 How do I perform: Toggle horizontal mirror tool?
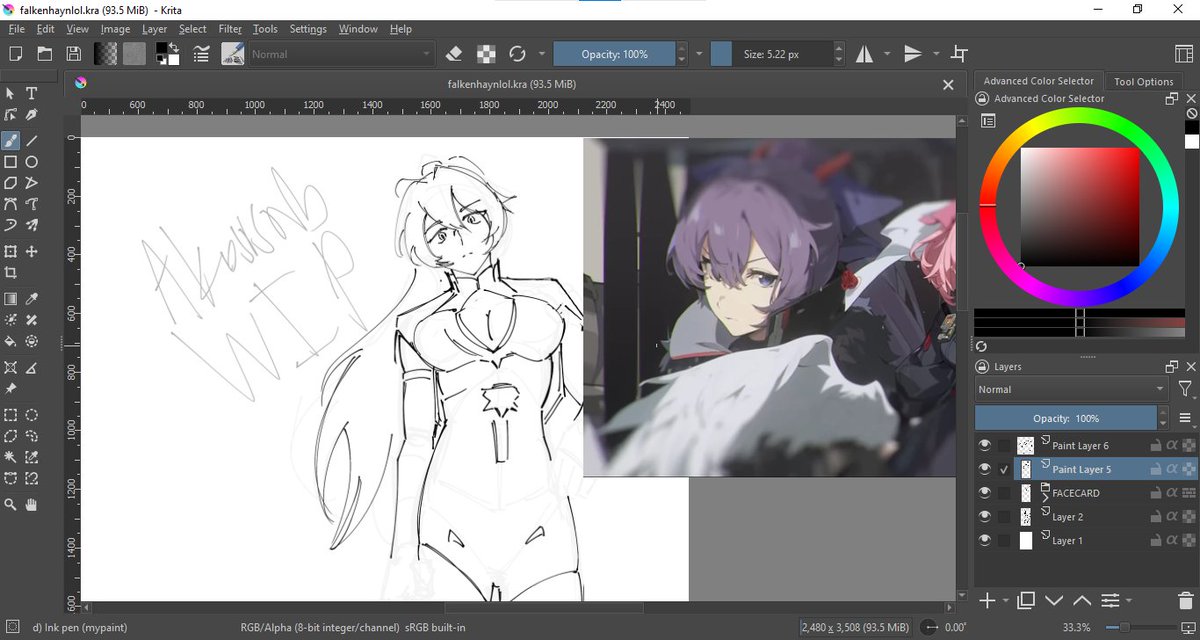[864, 54]
